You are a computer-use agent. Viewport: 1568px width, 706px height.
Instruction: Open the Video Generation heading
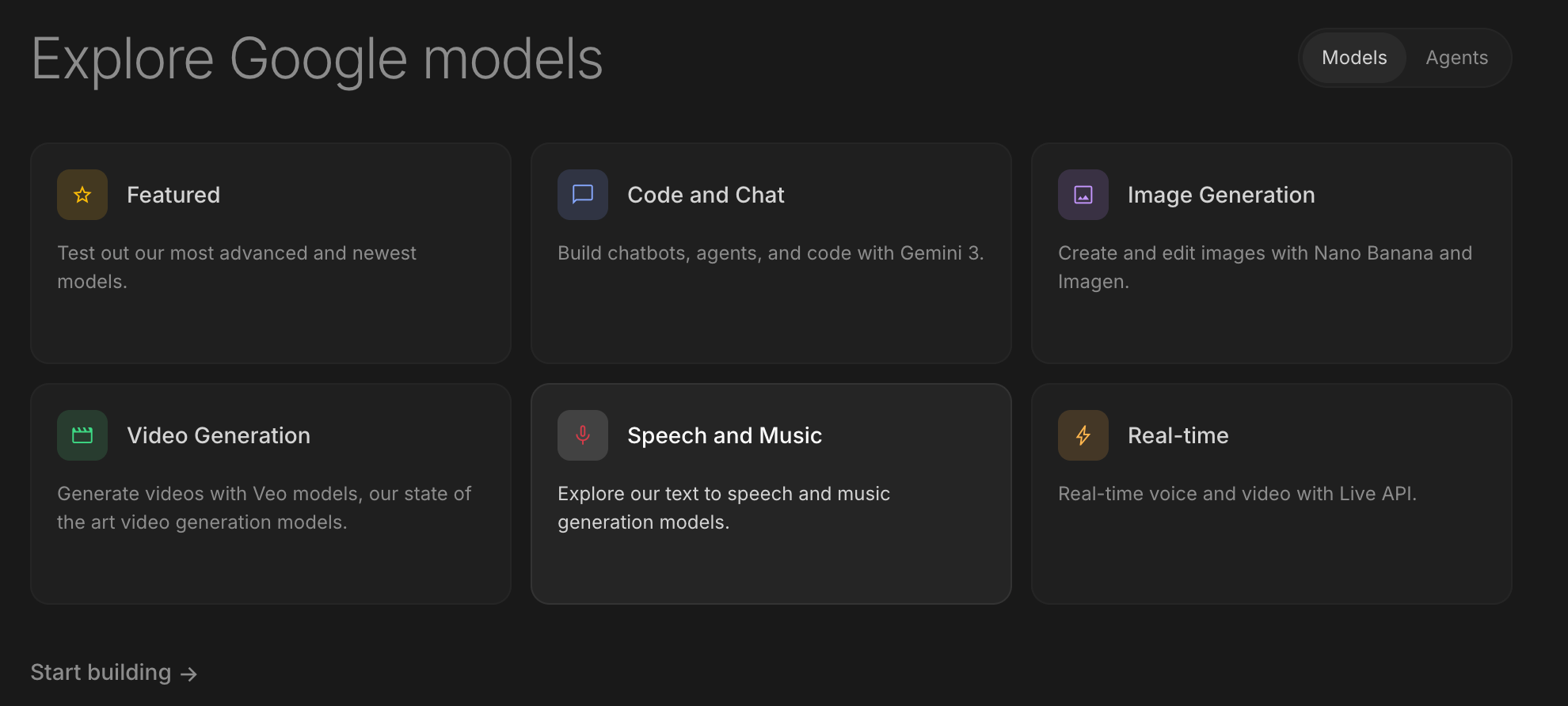point(219,435)
